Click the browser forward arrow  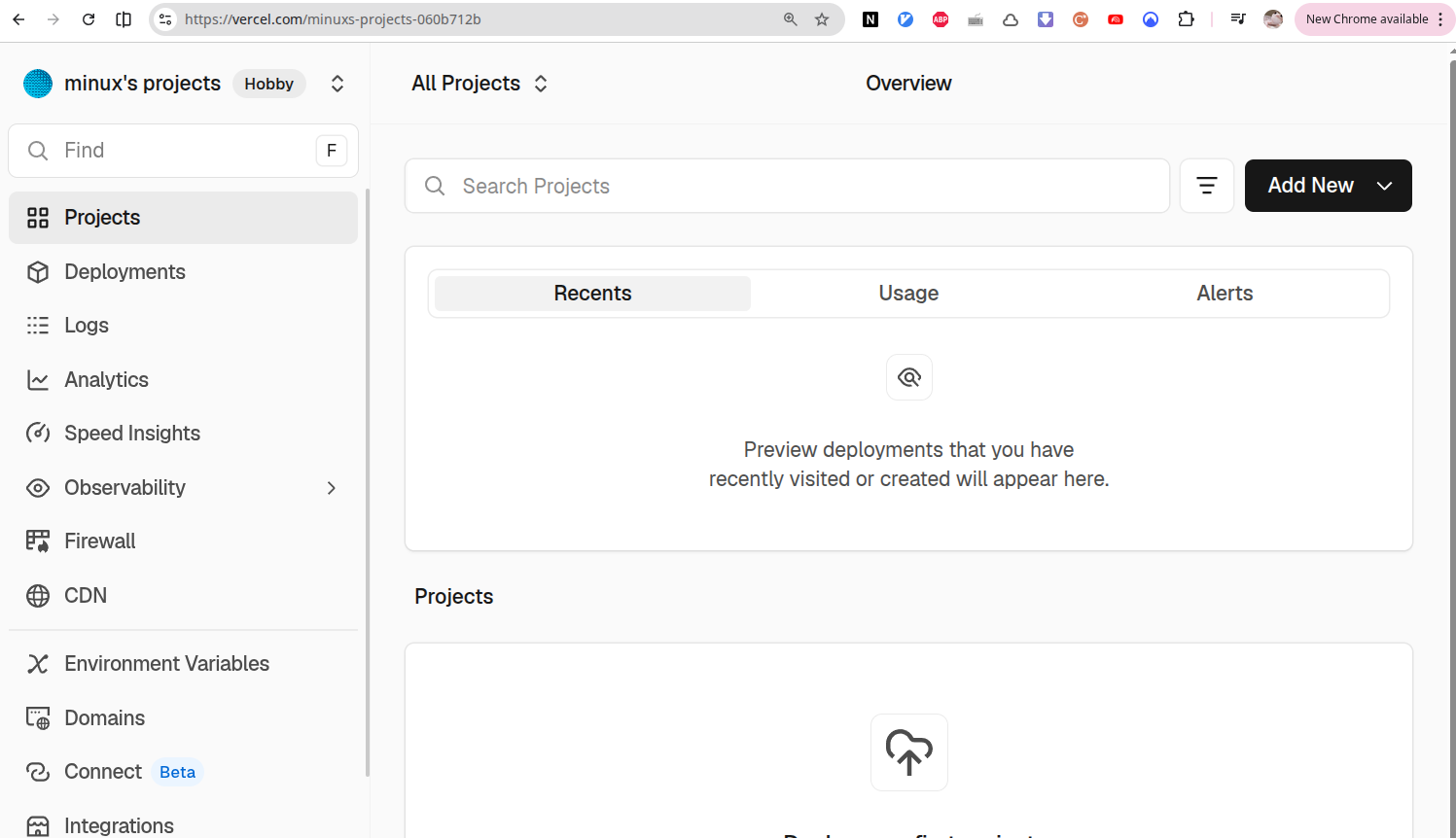(x=53, y=19)
